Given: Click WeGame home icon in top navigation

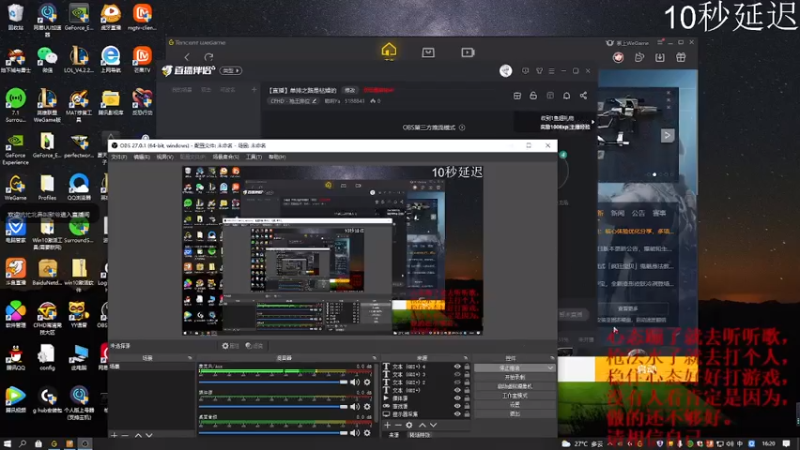Looking at the screenshot, I should 389,50.
